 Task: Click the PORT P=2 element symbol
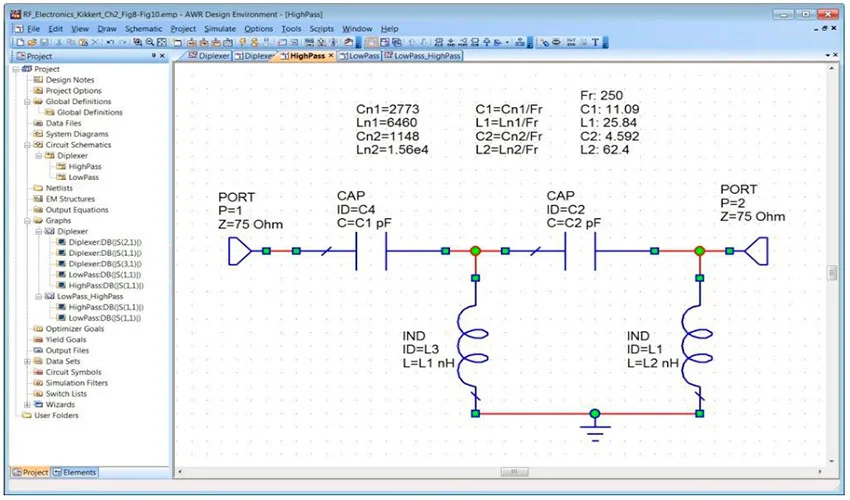tap(759, 251)
